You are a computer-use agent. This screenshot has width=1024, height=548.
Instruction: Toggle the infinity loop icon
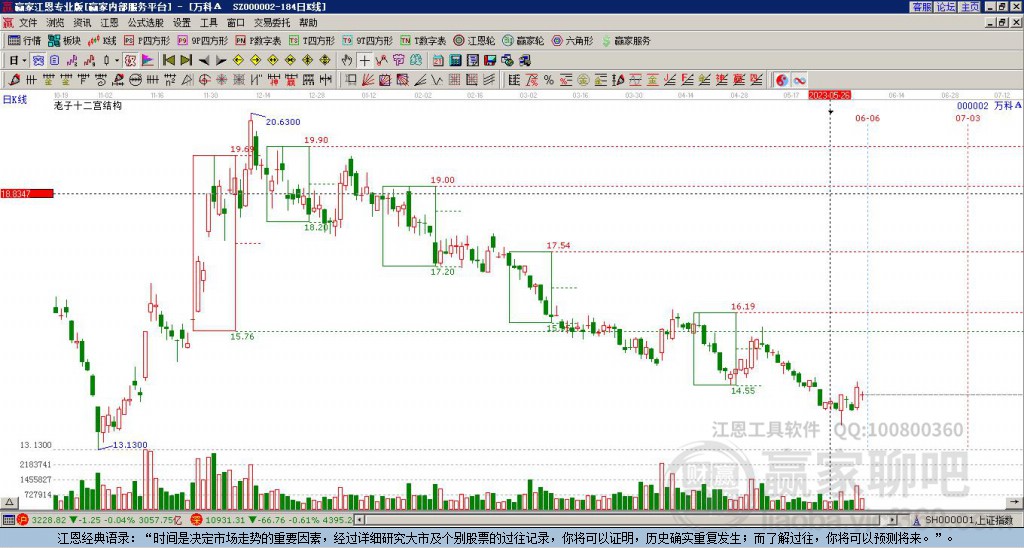click(x=799, y=80)
